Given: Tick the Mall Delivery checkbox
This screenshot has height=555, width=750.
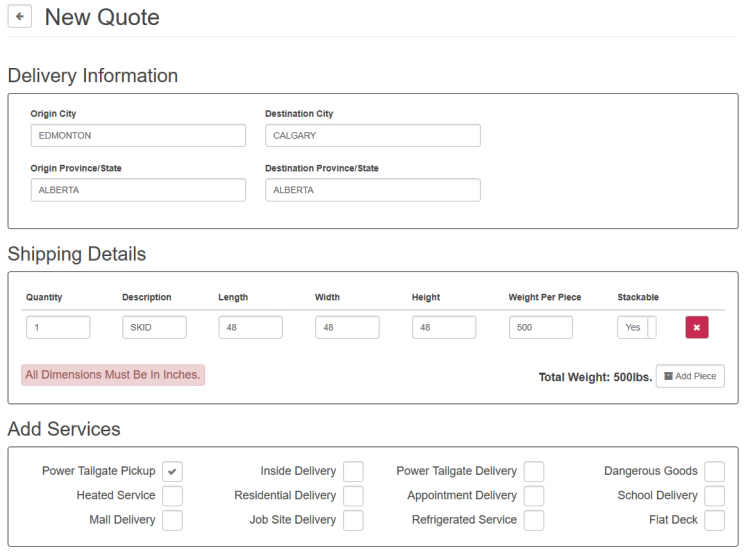Looking at the screenshot, I should (172, 520).
